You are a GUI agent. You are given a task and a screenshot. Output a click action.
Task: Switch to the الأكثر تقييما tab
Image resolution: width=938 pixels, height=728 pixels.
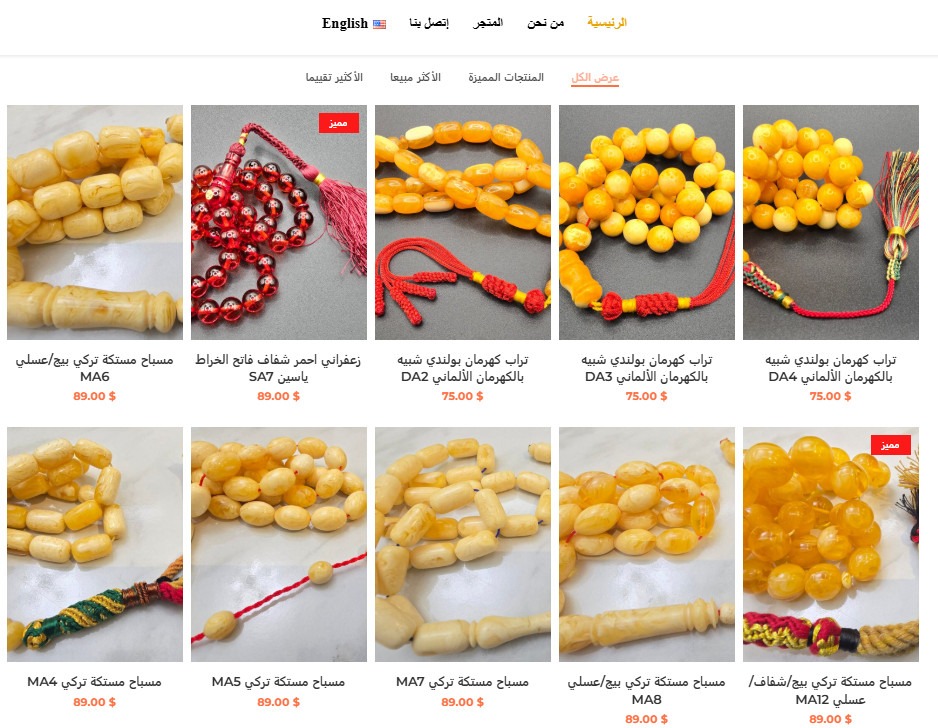[x=334, y=78]
